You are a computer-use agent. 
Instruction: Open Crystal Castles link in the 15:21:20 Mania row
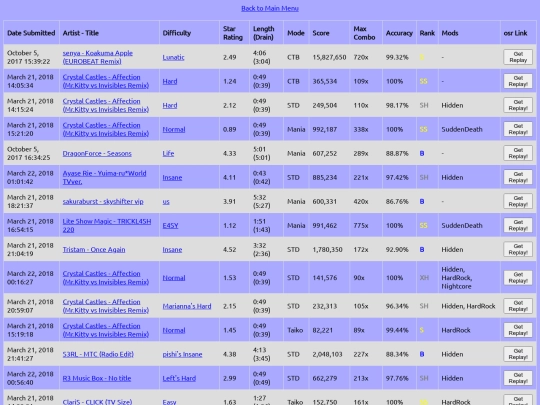(x=106, y=129)
